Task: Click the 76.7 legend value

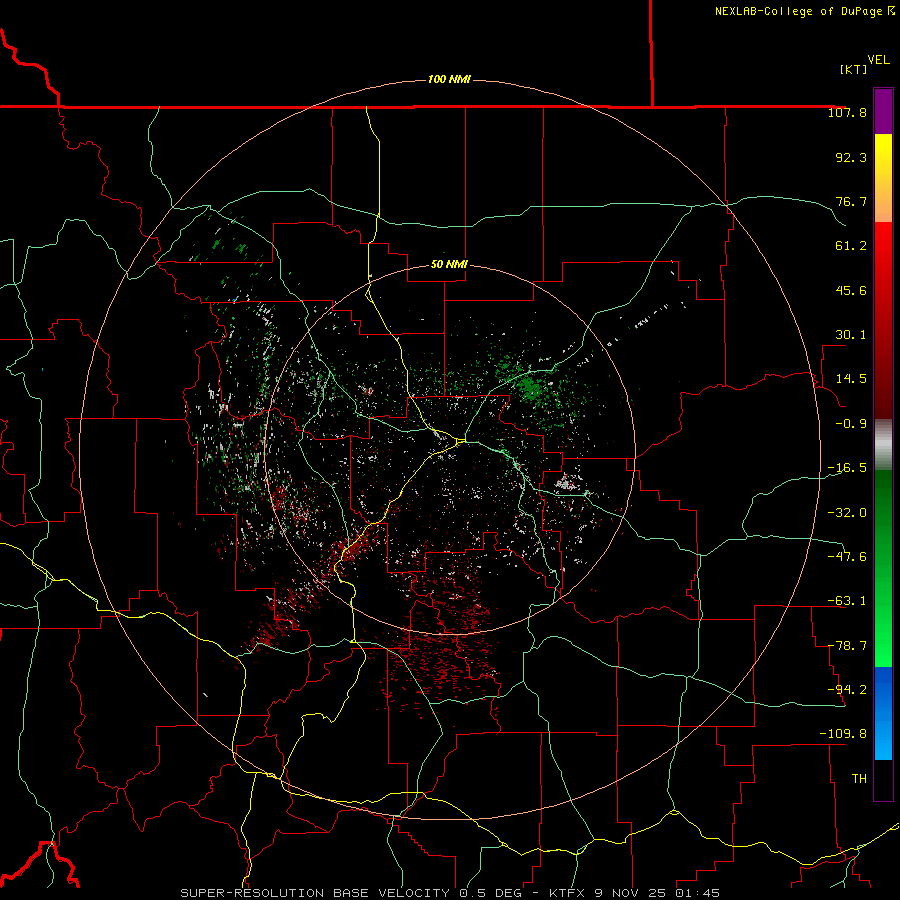Action: coord(851,201)
